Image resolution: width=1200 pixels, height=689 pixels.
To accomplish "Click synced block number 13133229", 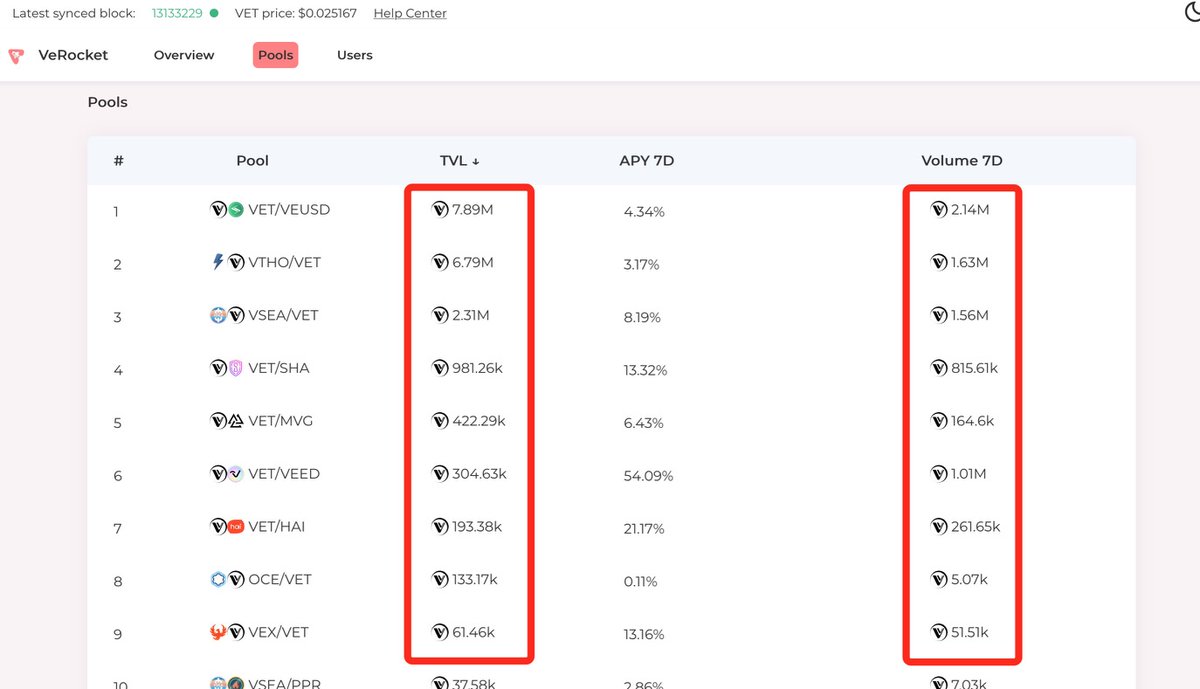I will coord(177,14).
